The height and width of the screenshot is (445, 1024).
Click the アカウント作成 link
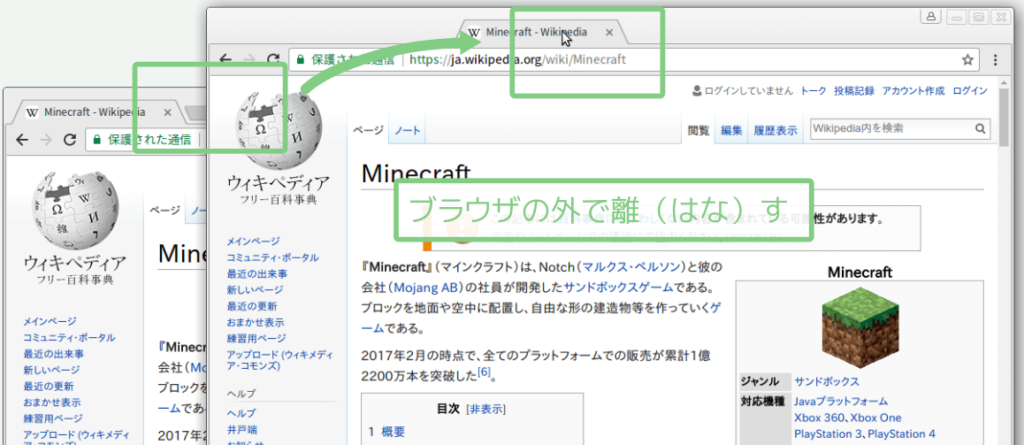coord(913,91)
